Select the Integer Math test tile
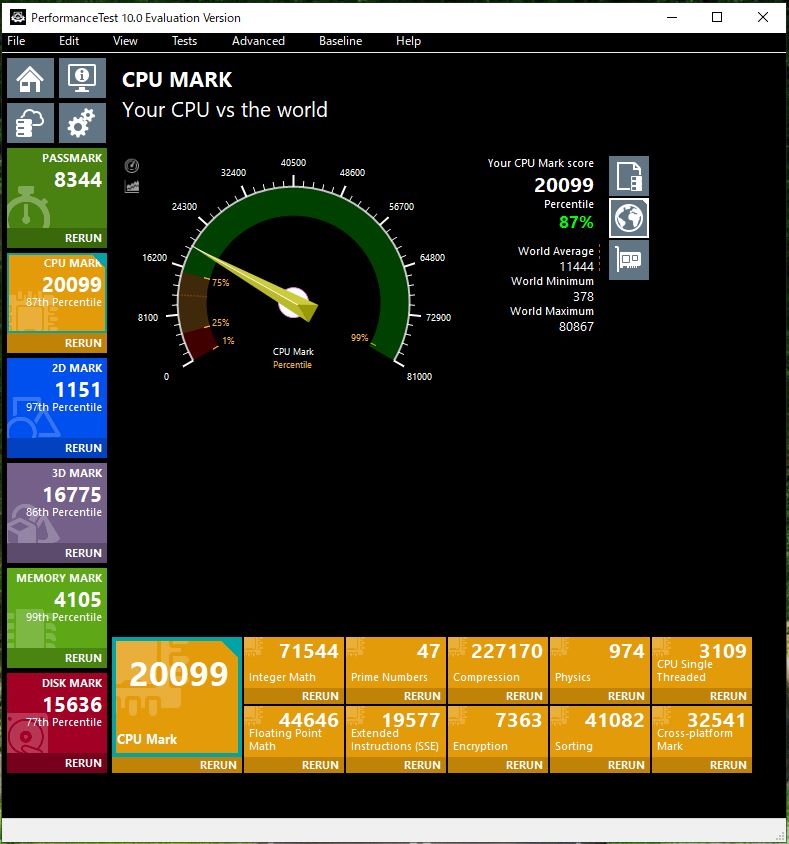789x844 pixels. (293, 663)
